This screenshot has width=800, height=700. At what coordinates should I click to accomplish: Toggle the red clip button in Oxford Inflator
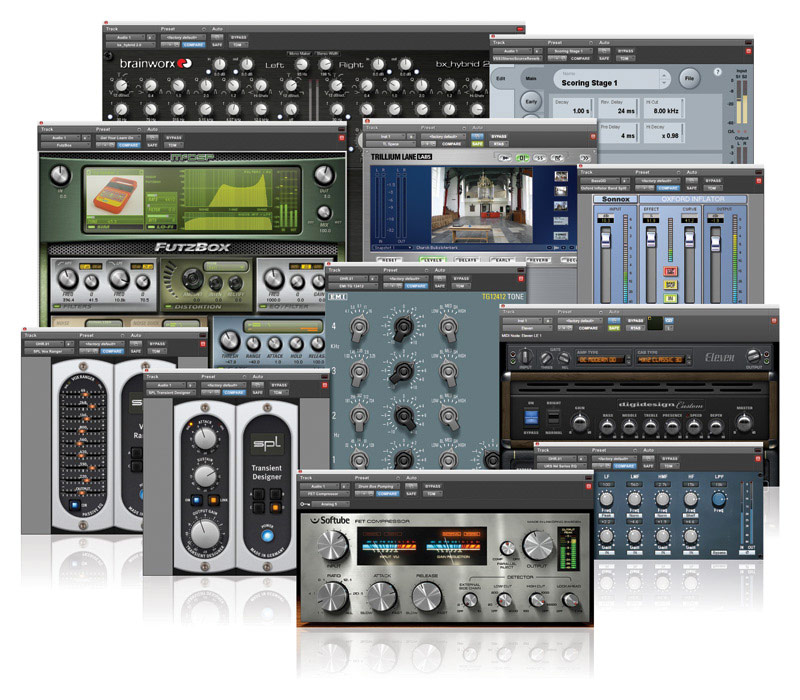click(x=670, y=271)
